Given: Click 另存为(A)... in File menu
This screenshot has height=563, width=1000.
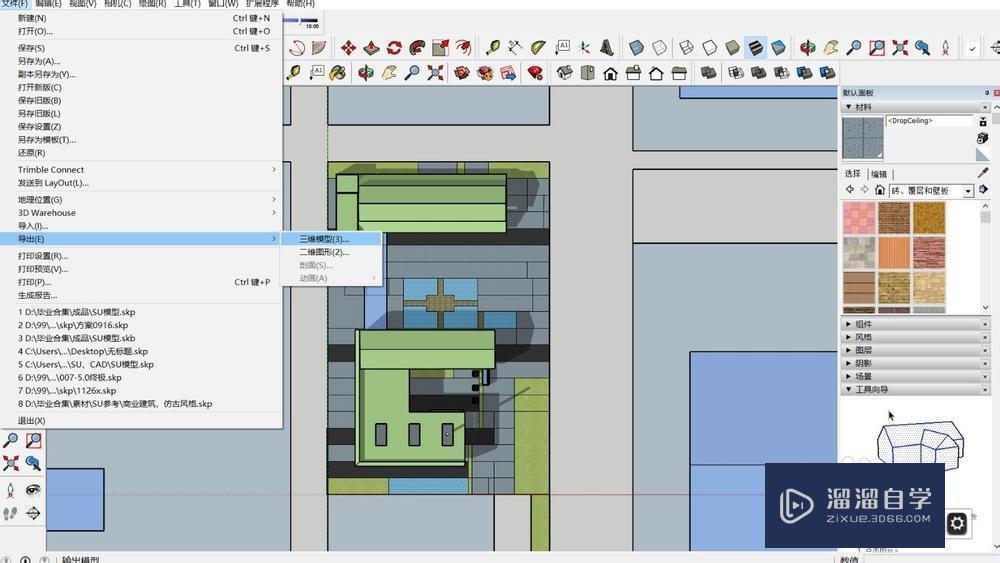Looking at the screenshot, I should click(x=141, y=61).
